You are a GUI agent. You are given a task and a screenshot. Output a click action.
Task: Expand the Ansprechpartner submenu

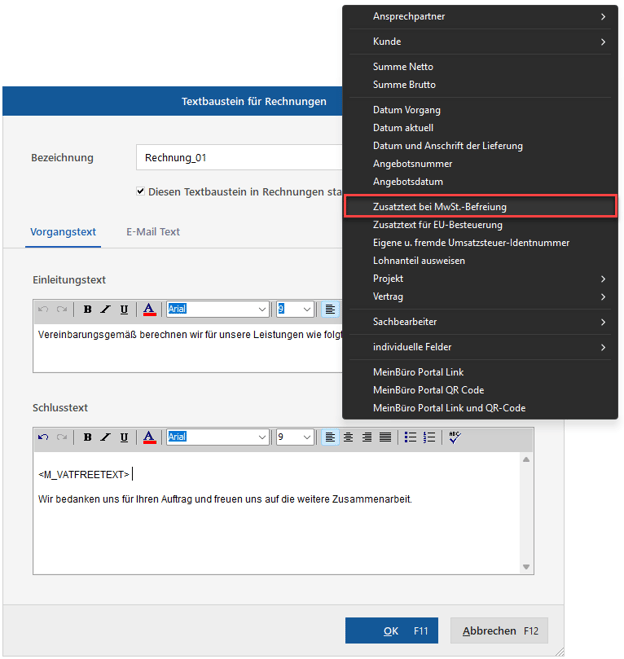pyautogui.click(x=488, y=17)
